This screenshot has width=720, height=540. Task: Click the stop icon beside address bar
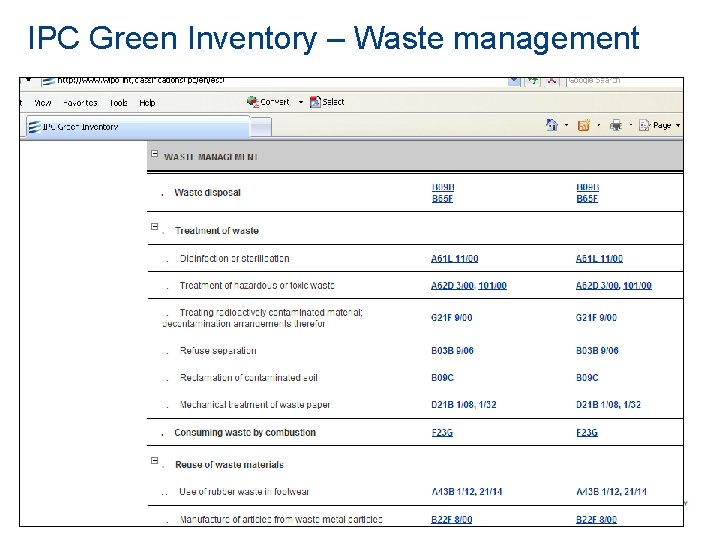(552, 81)
